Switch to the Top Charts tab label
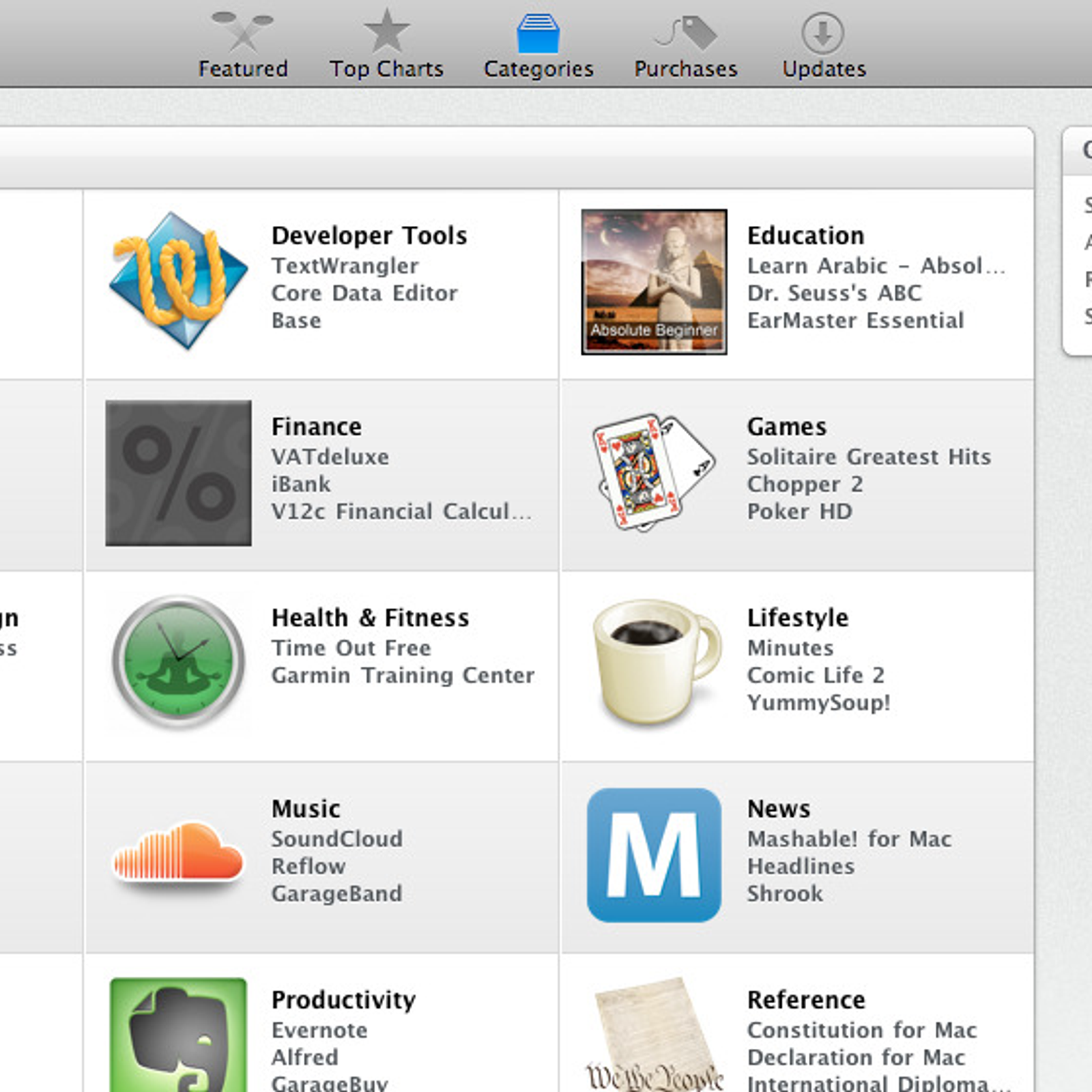 pyautogui.click(x=386, y=69)
